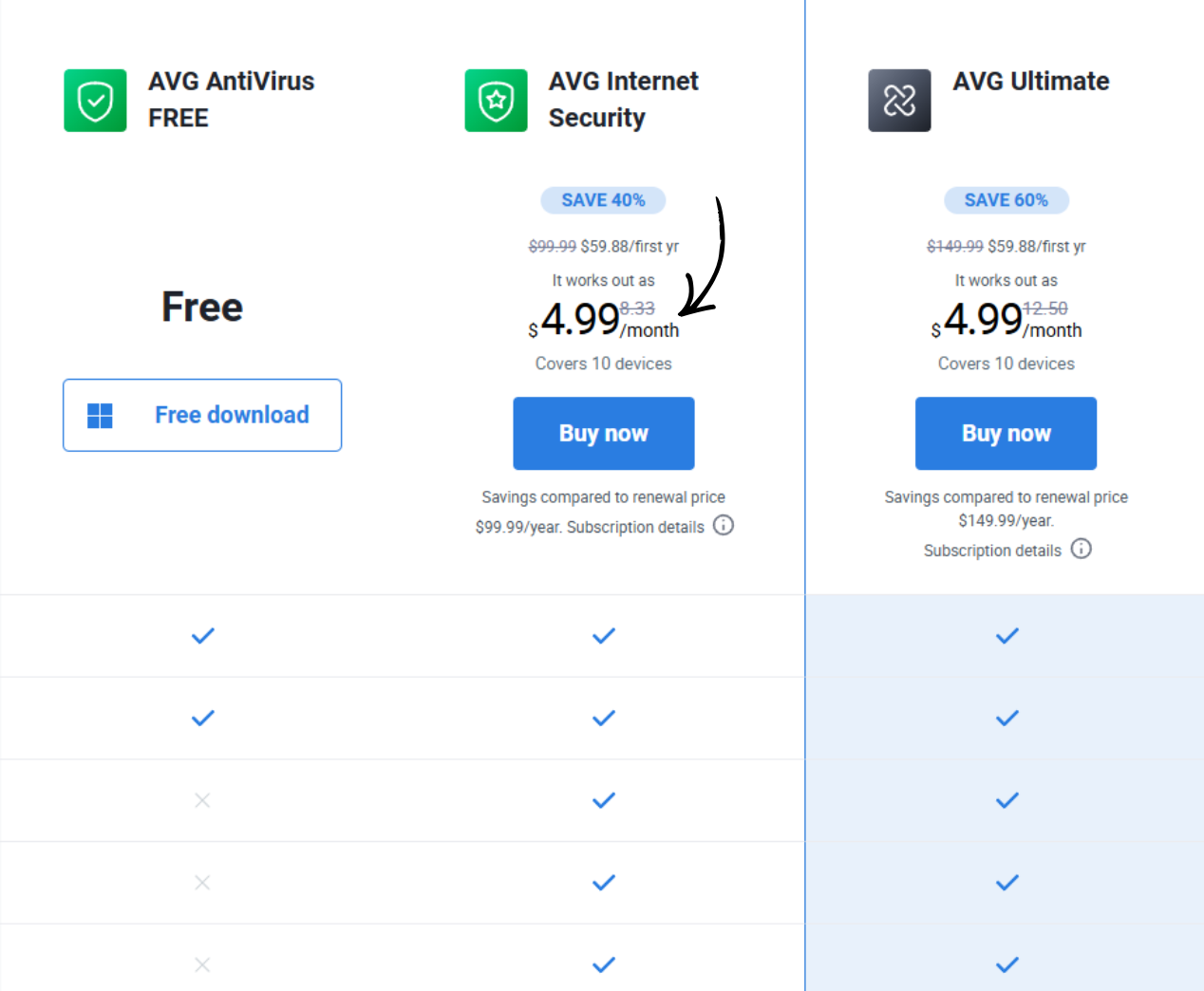Select the AVG Internet Security shield icon
Viewport: 1204px width, 991px height.
coord(496,100)
